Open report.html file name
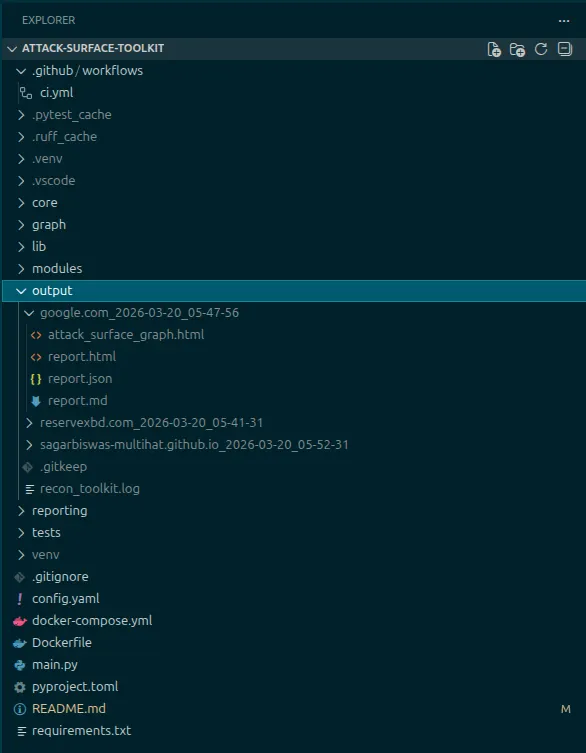Image resolution: width=586 pixels, height=753 pixels. [x=82, y=357]
